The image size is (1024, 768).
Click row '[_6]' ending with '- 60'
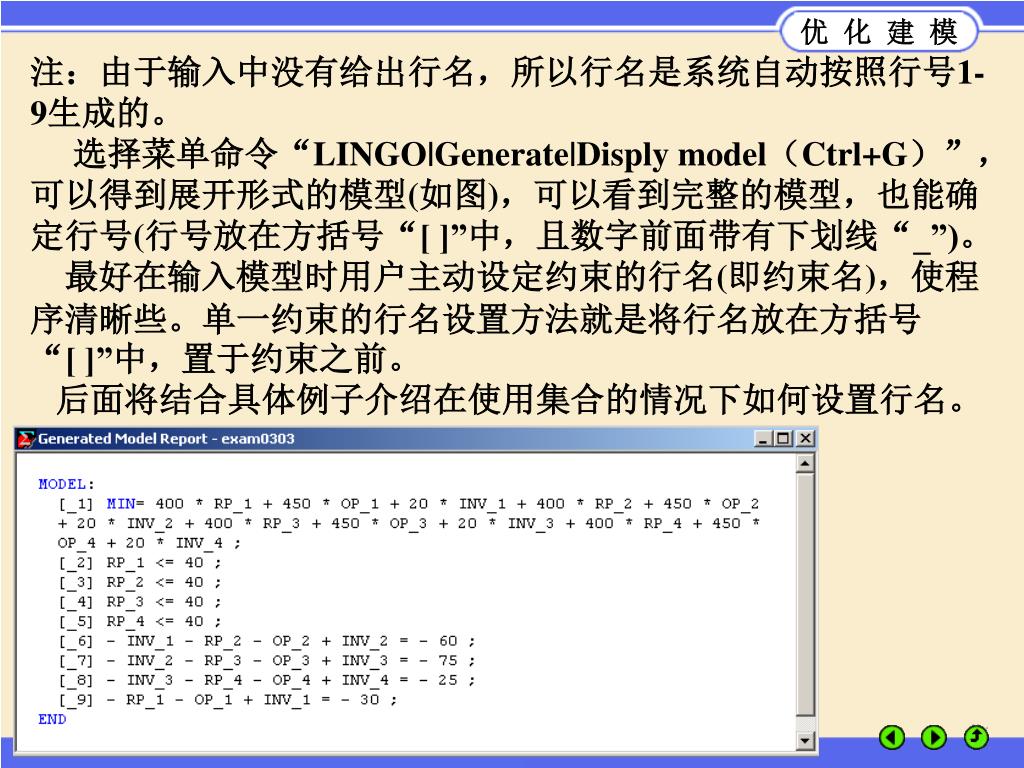(266, 641)
